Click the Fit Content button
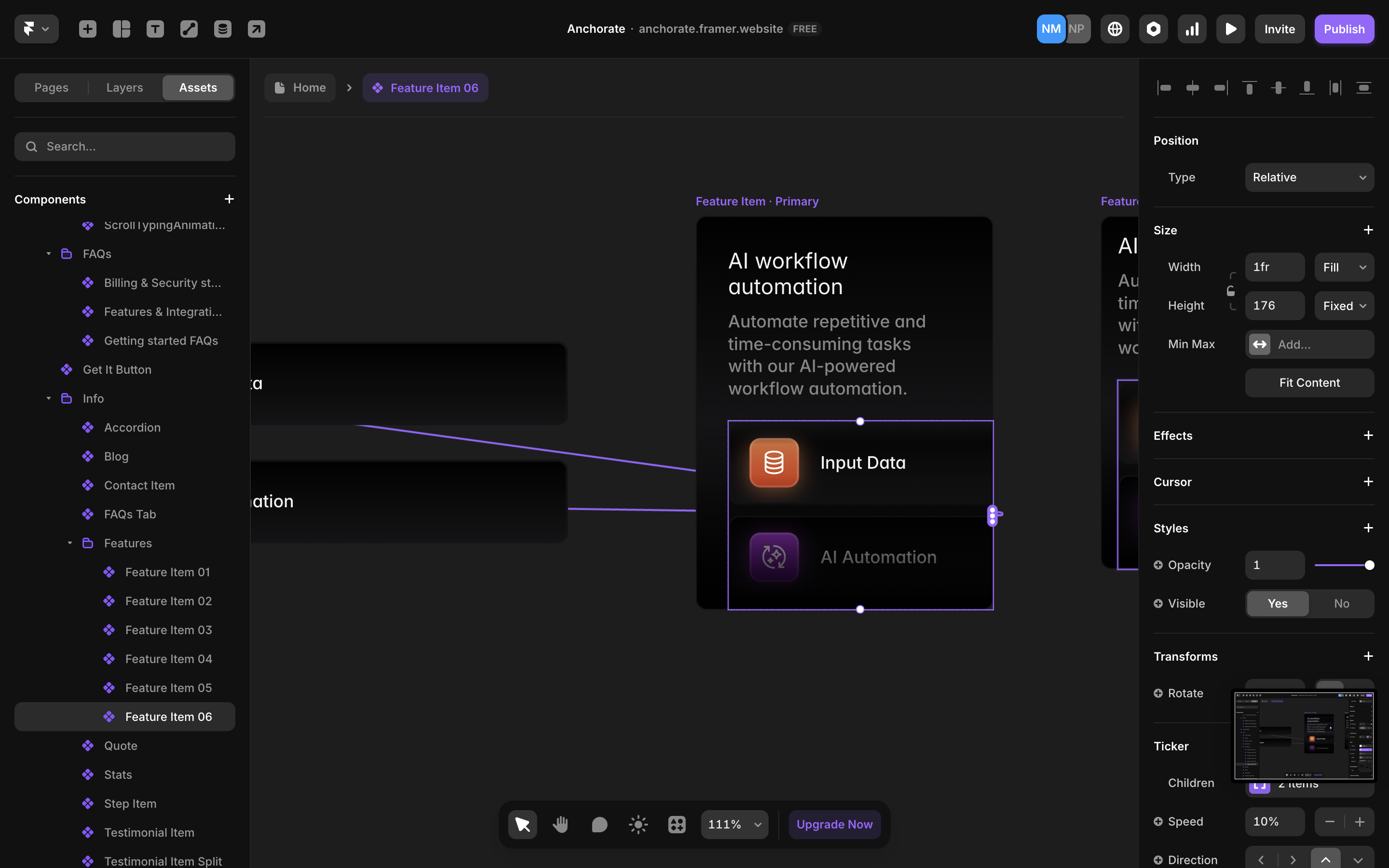Screen dimensions: 1389x868 (x=1309, y=382)
